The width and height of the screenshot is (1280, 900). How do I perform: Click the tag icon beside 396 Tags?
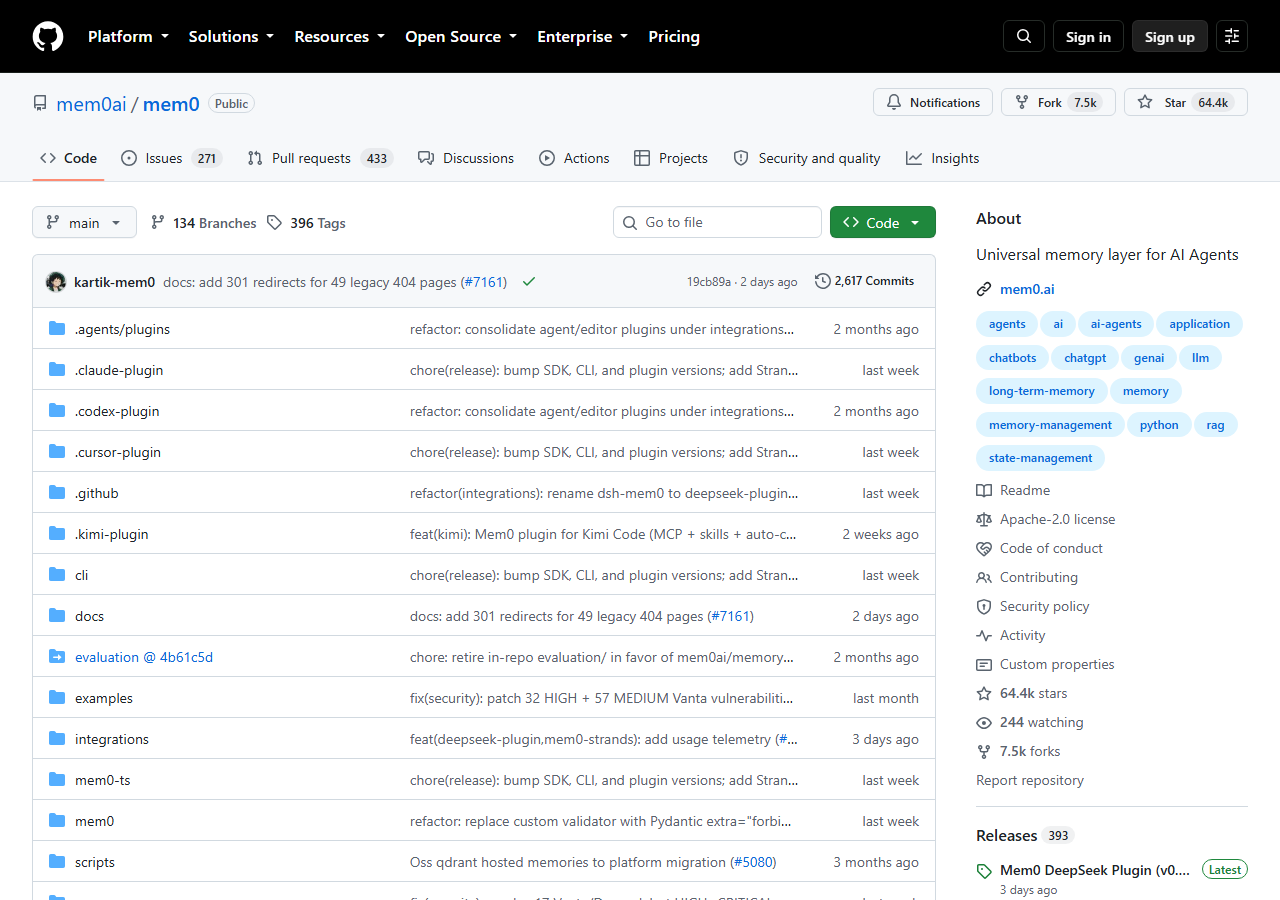(275, 223)
